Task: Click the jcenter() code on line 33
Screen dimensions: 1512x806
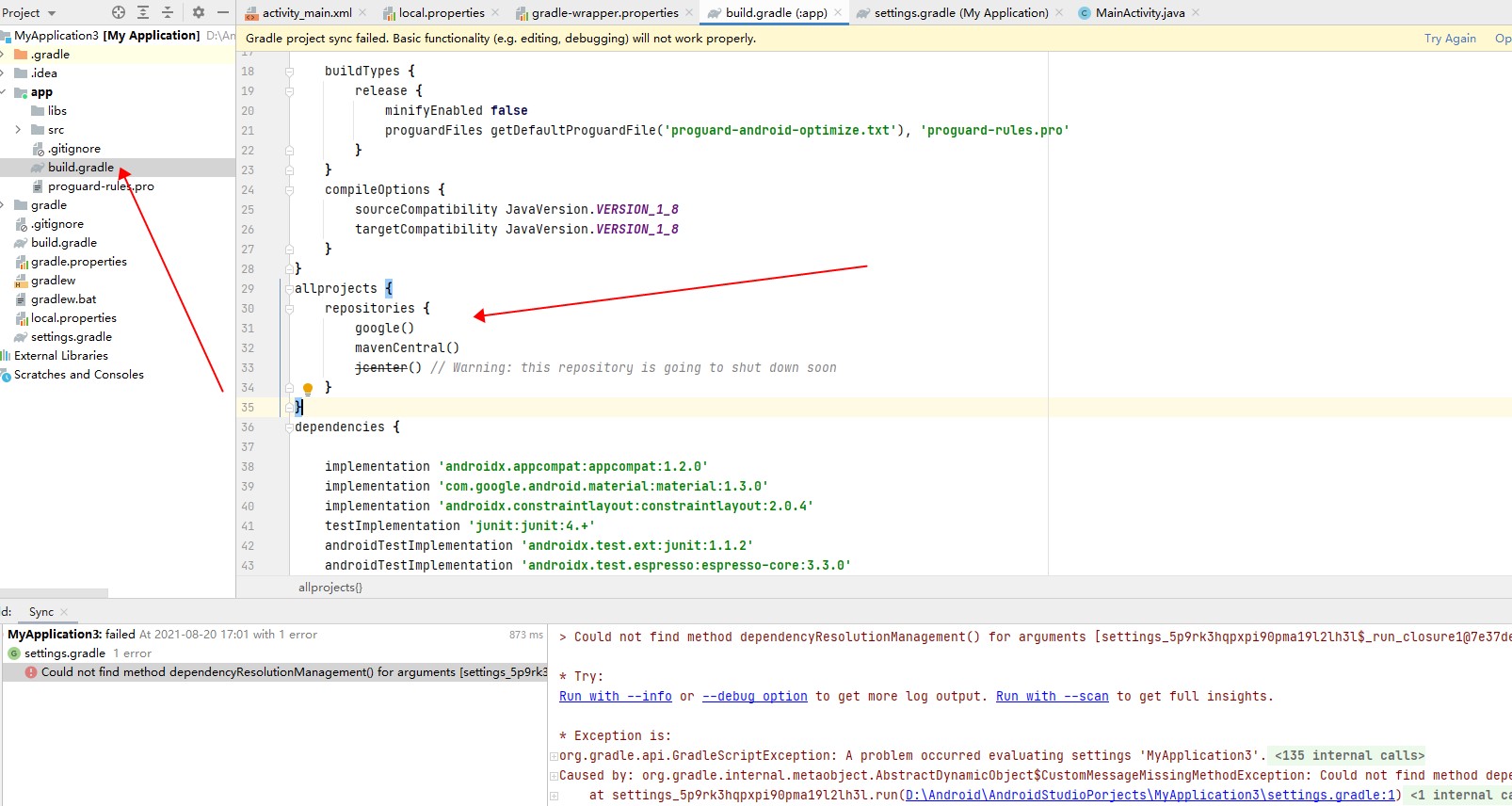Action: [x=388, y=367]
